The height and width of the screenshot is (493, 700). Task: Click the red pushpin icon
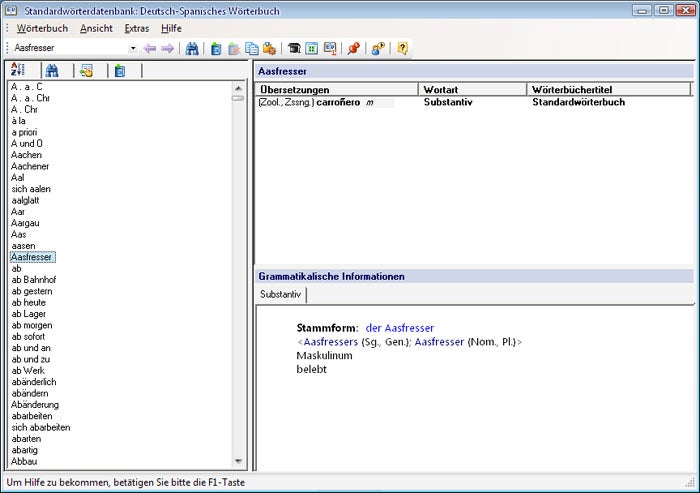354,48
